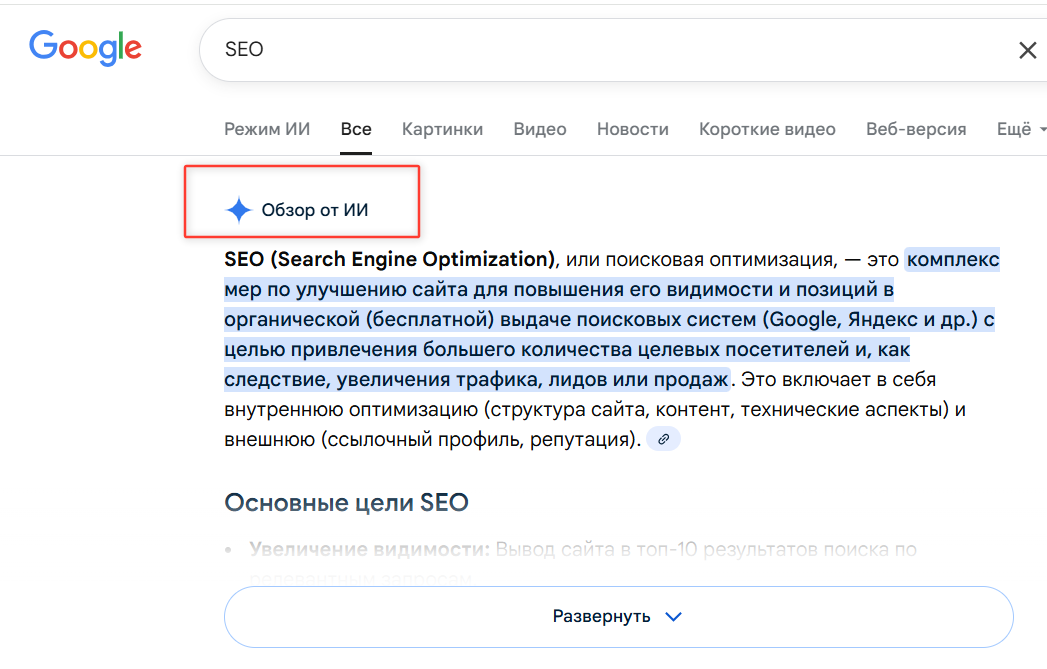1047x669 pixels.
Task: Click the Google logo
Action: (85, 48)
